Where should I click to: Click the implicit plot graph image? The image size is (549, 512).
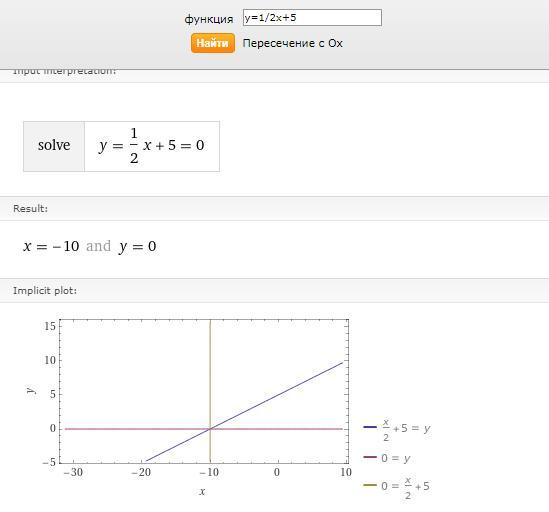click(204, 391)
